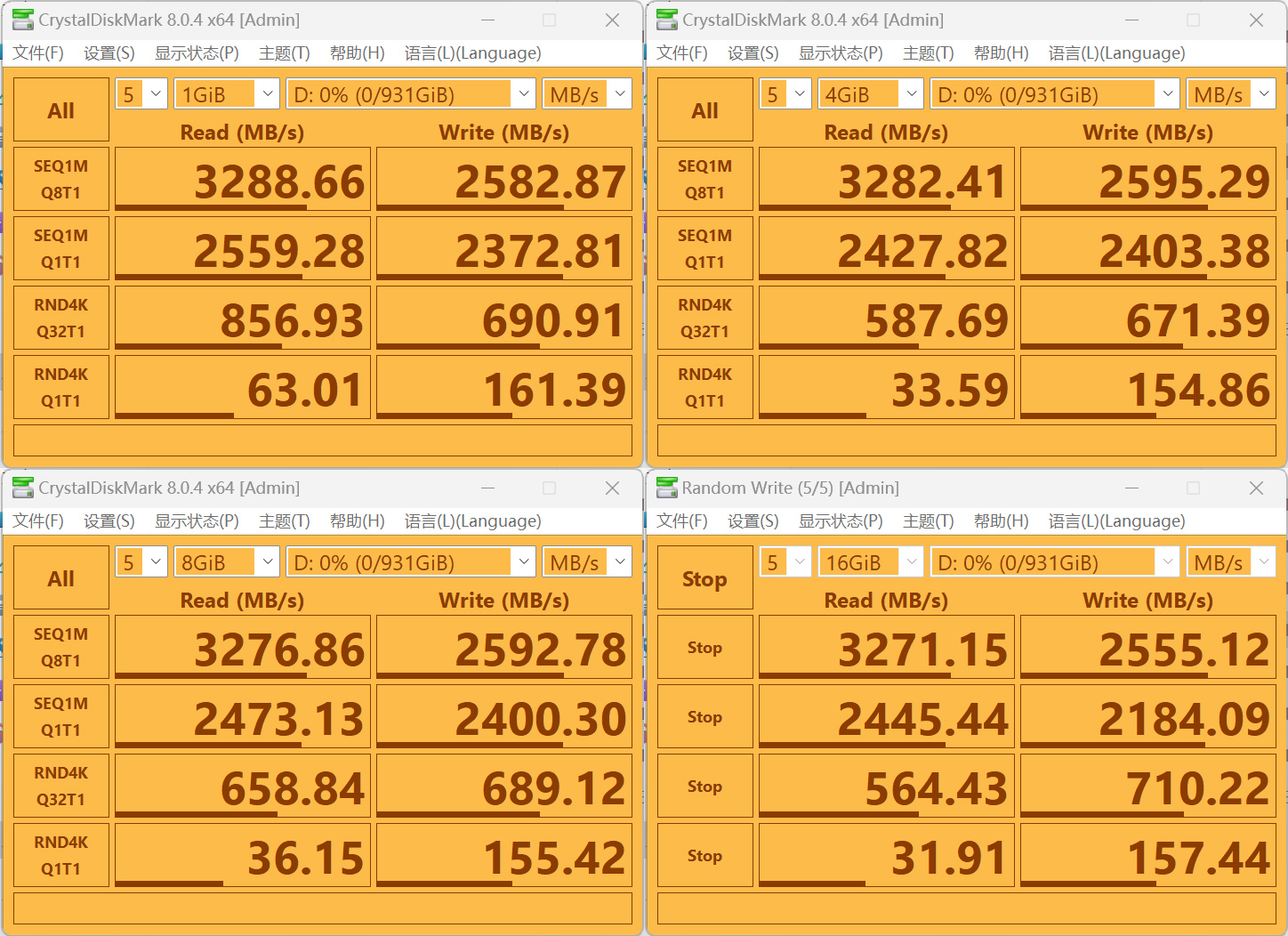This screenshot has width=1288, height=936.
Task: Stop the SEQ1M Q1T1 test in the 16GiB window
Action: 704,716
